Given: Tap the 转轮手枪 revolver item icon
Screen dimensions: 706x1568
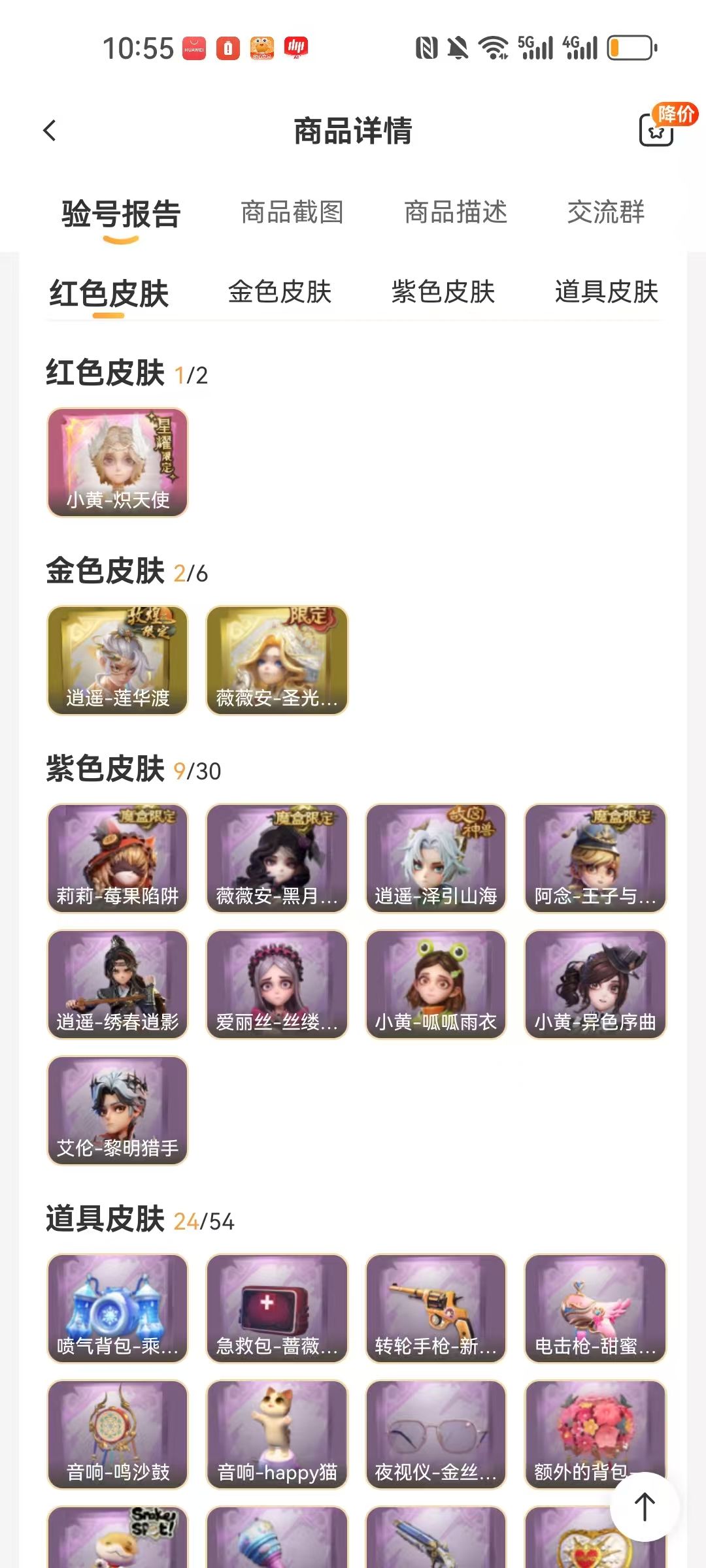Looking at the screenshot, I should [x=436, y=1308].
